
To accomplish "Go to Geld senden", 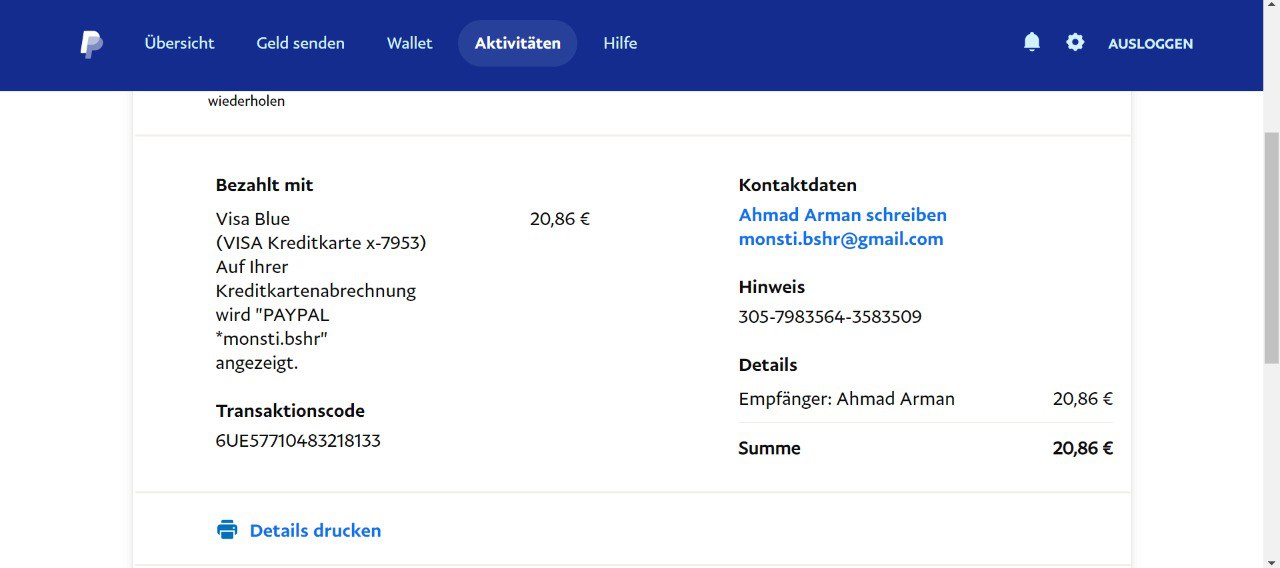I will tap(300, 43).
